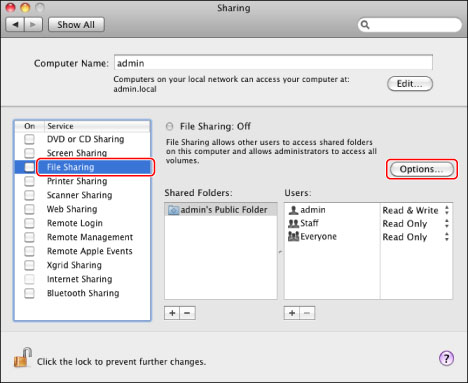Select Printer Sharing in the service list
The width and height of the screenshot is (468, 383).
77,181
